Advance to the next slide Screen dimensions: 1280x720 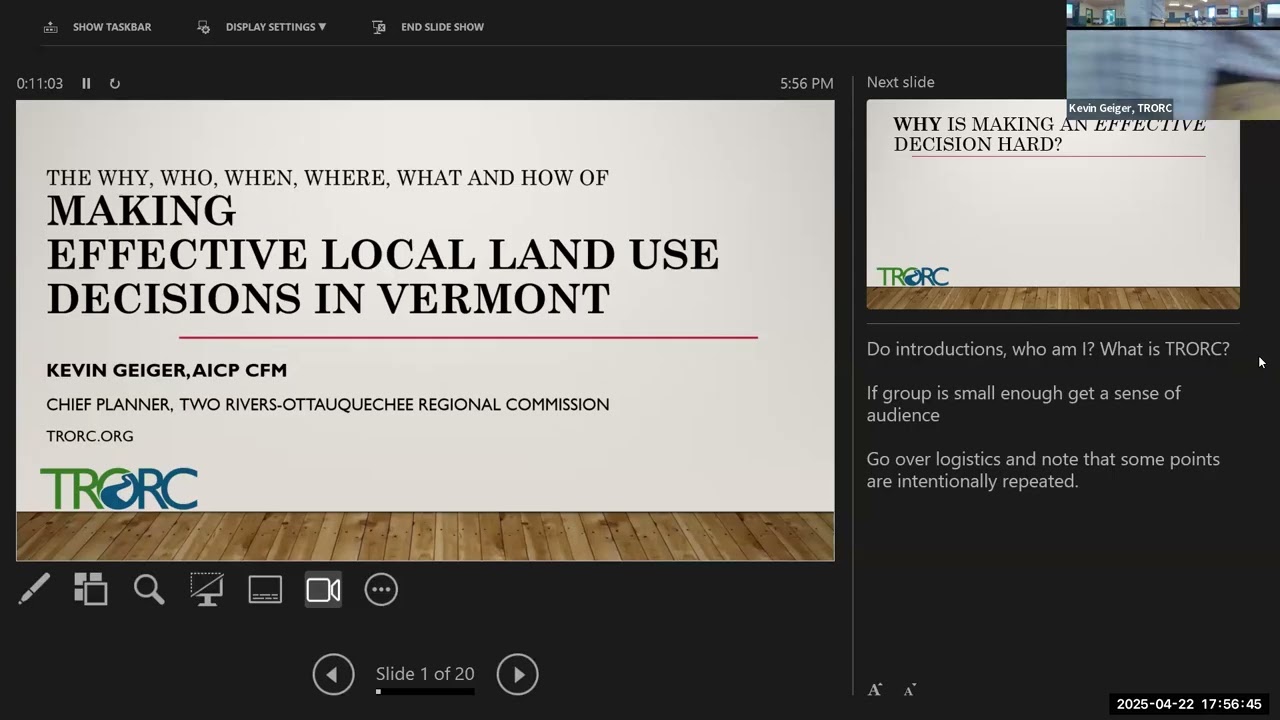(x=518, y=675)
